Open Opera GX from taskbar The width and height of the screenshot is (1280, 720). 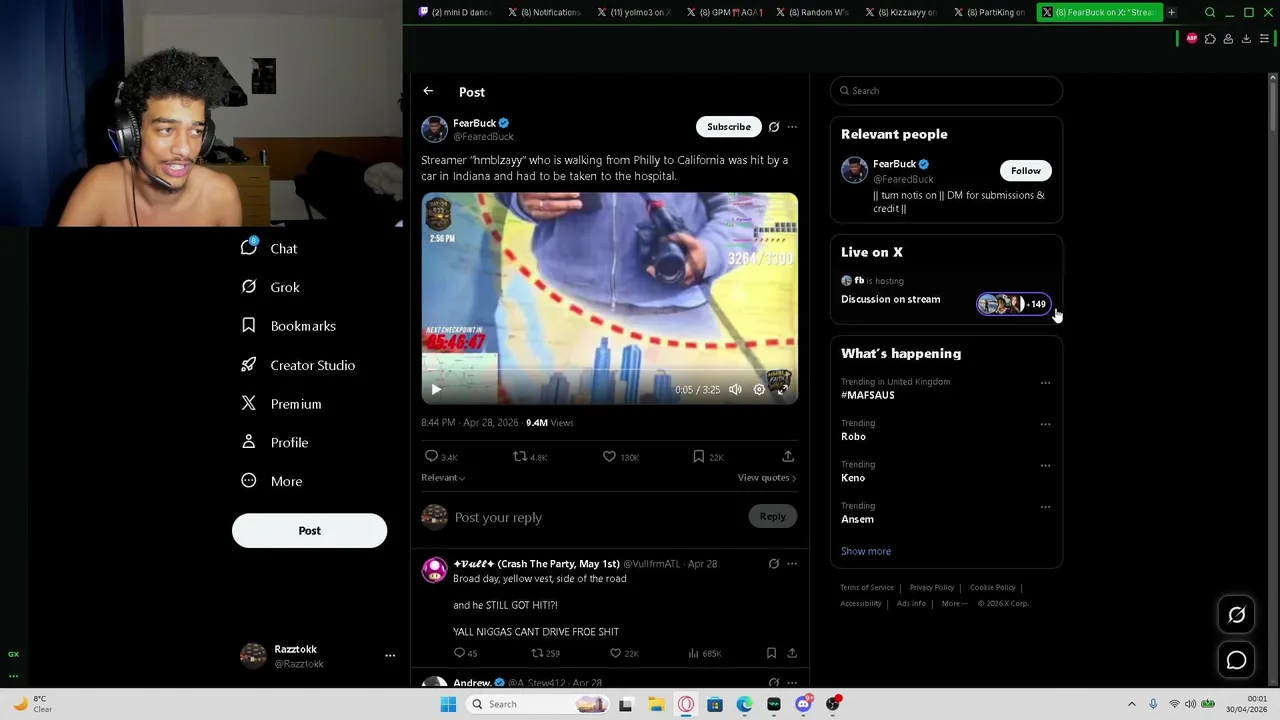click(x=686, y=704)
